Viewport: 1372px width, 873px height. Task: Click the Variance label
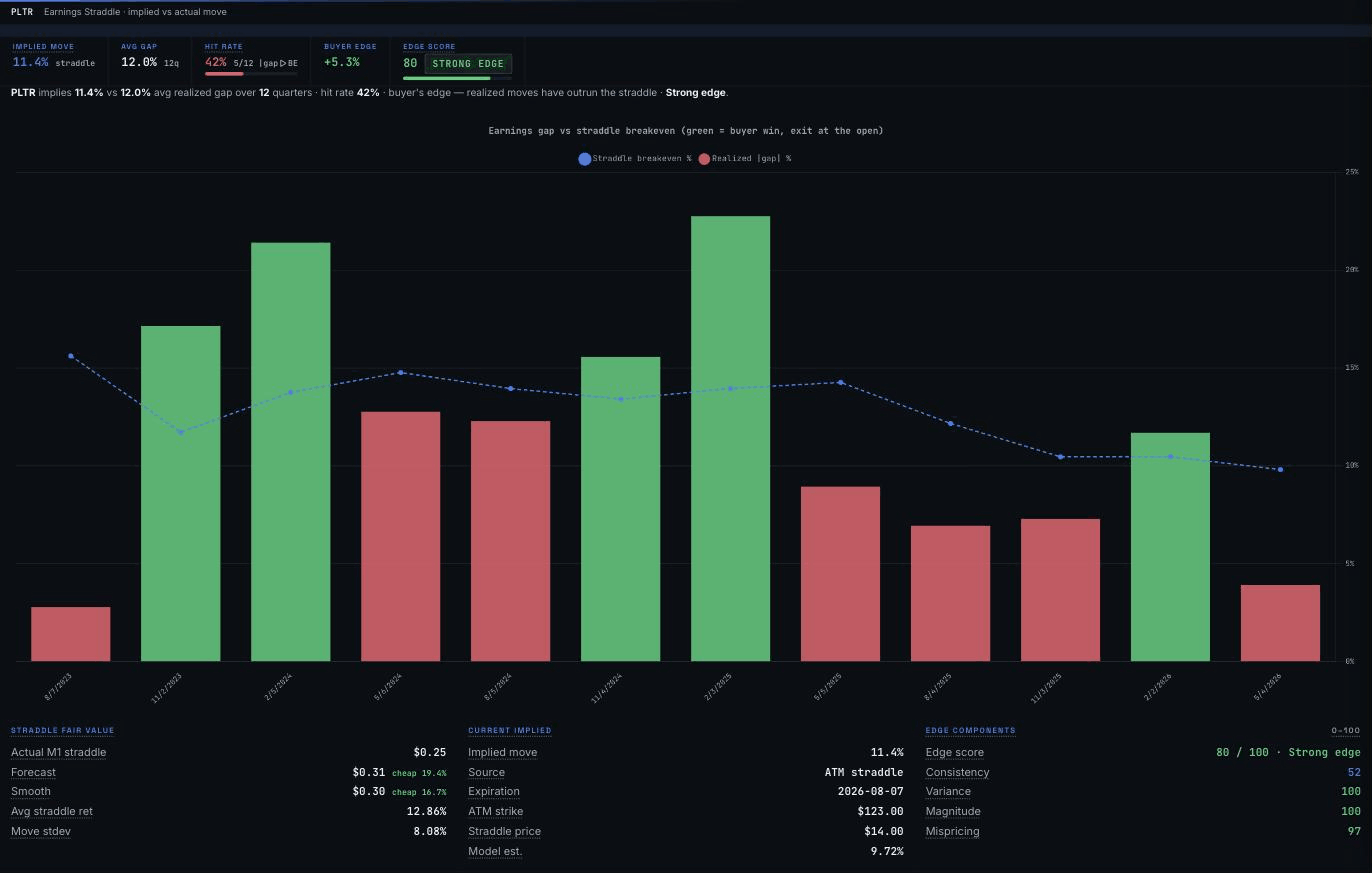point(948,791)
